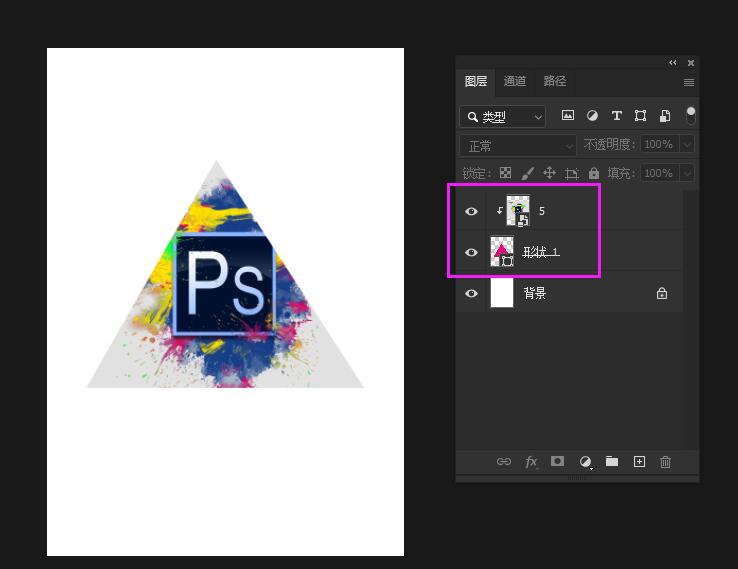738x569 pixels.
Task: Lock position move-arrows icon
Action: tap(549, 173)
